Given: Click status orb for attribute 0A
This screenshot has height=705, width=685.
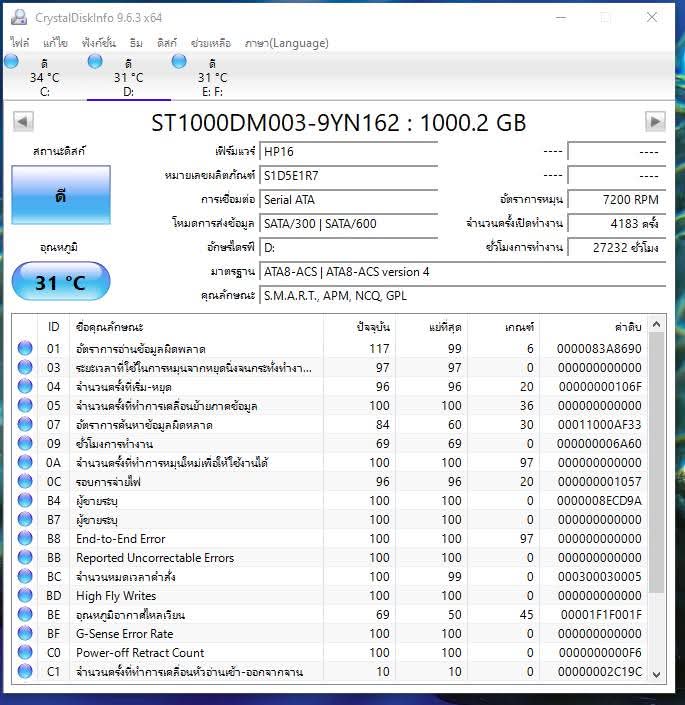Looking at the screenshot, I should pos(25,462).
